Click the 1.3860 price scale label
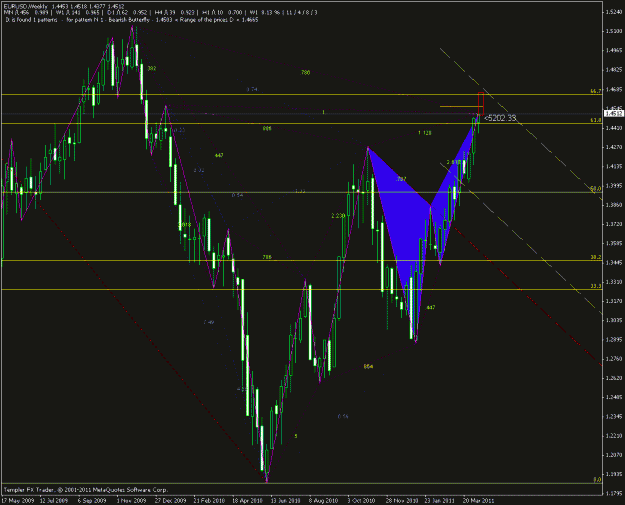The image size is (625, 505). [614, 205]
